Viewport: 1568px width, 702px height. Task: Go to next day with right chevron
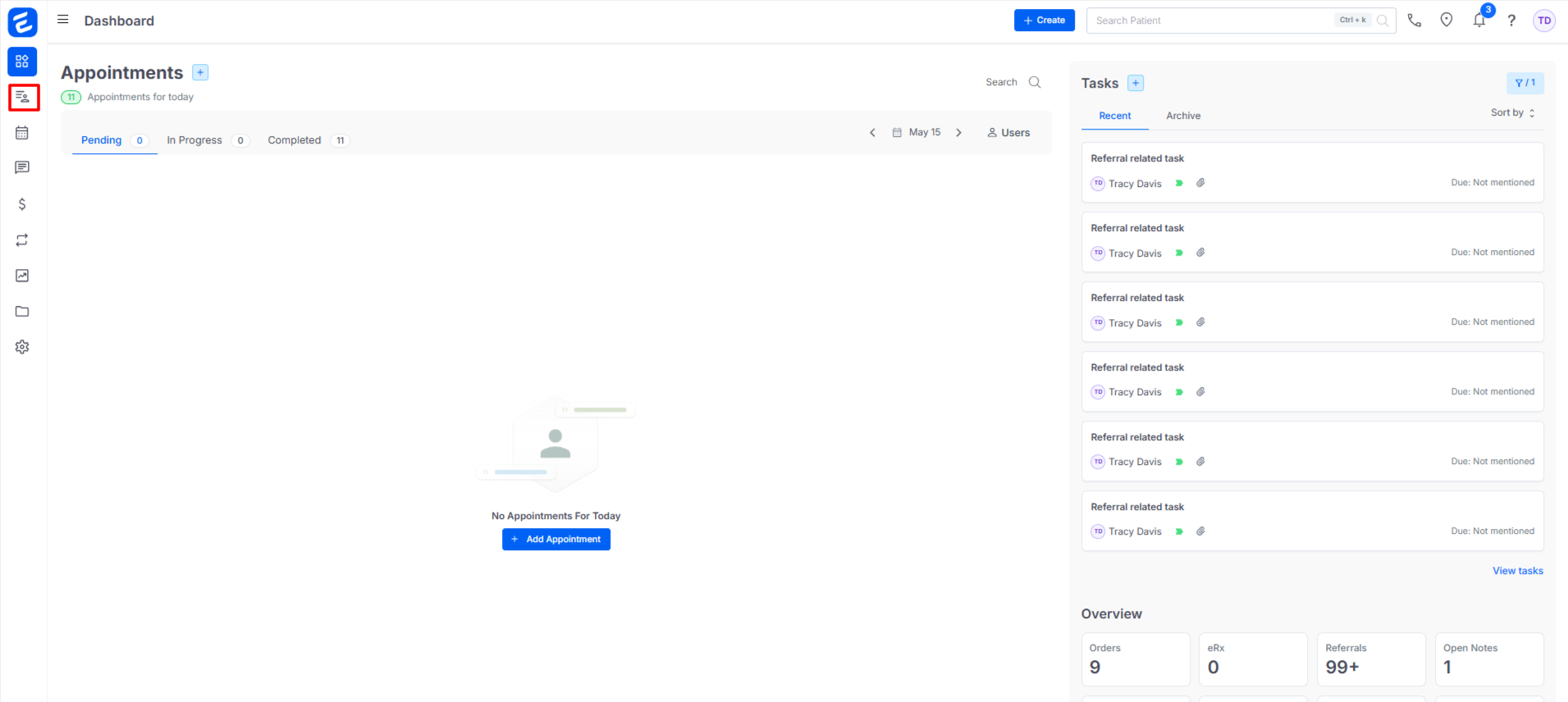958,133
